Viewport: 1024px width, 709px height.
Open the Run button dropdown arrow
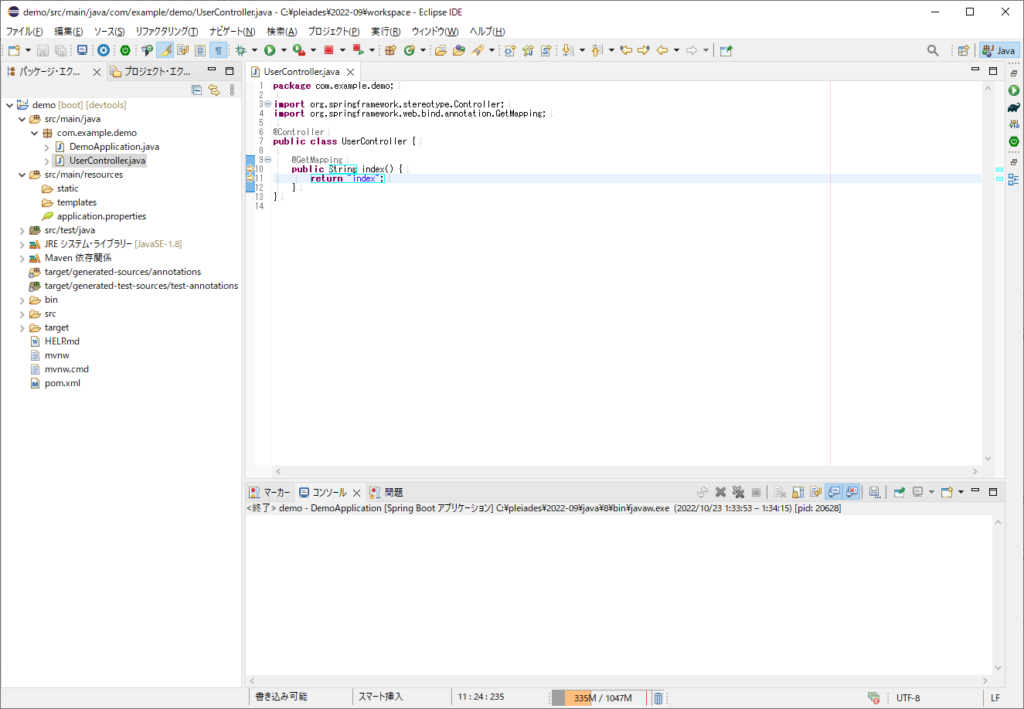click(284, 50)
